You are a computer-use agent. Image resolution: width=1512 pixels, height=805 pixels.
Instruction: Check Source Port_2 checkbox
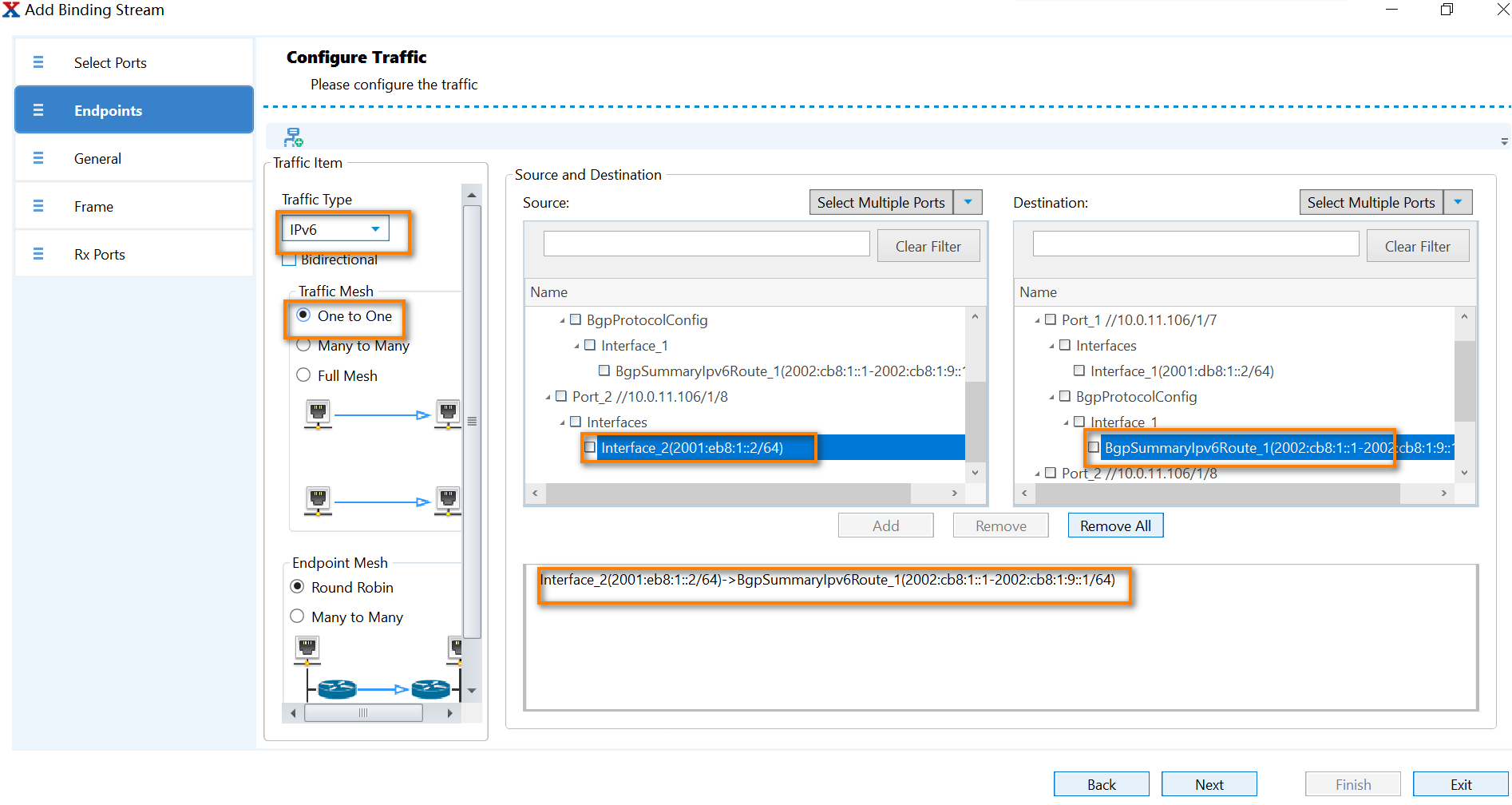click(561, 396)
